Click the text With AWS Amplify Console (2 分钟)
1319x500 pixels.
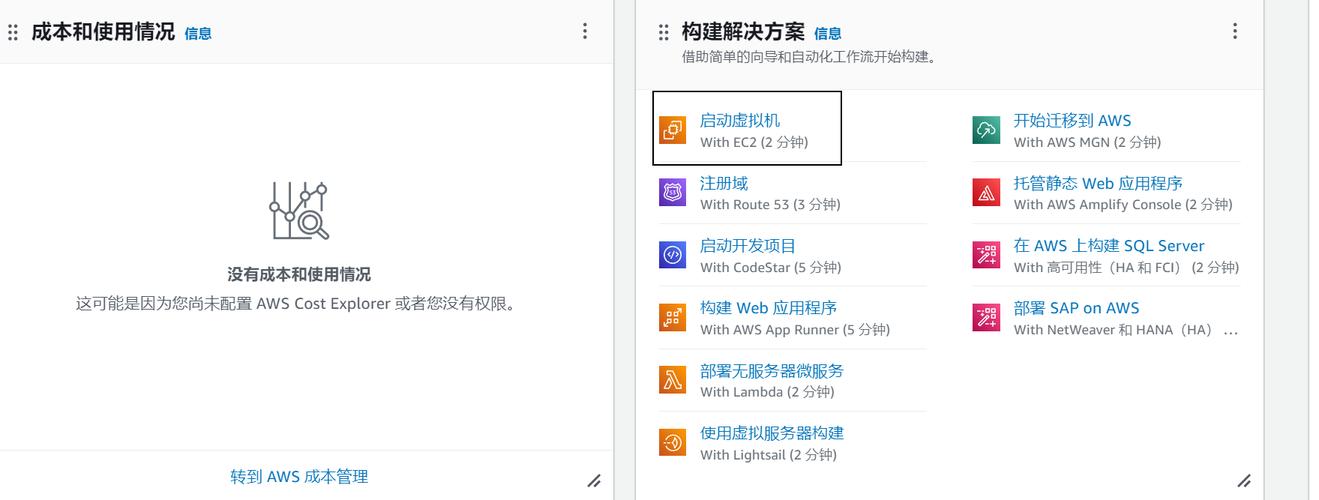1123,204
